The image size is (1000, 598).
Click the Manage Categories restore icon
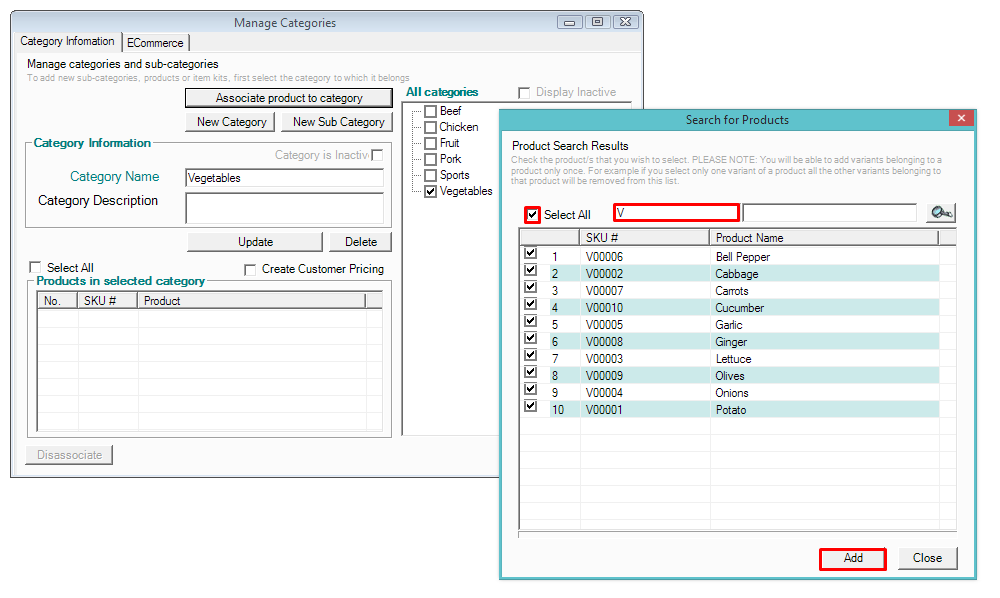(x=597, y=22)
